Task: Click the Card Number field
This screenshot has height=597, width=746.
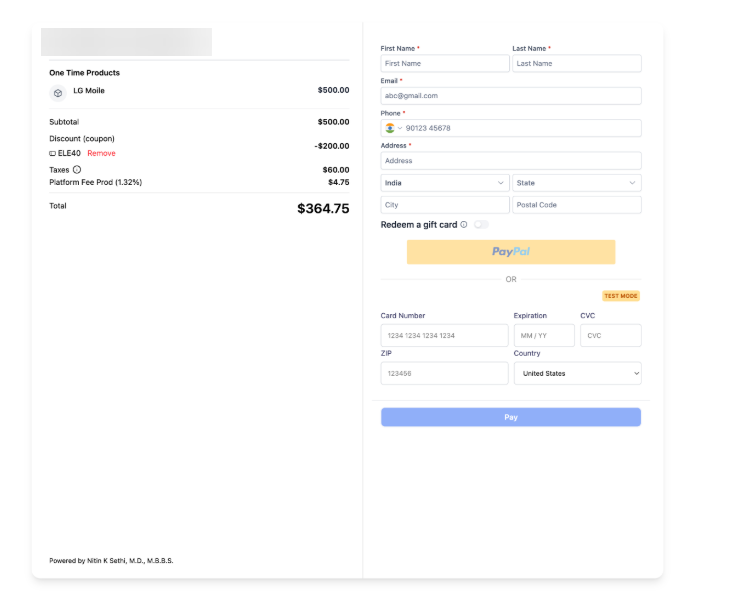Action: click(444, 336)
